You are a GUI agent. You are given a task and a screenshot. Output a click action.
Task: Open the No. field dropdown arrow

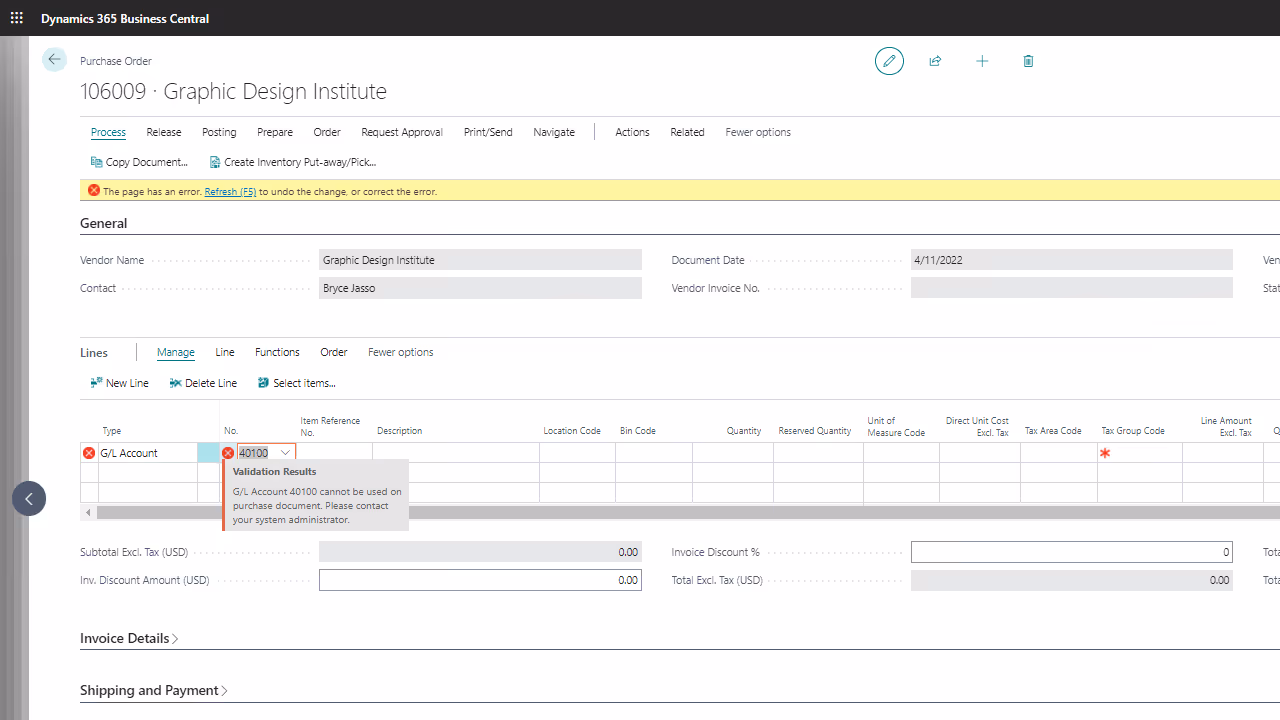286,453
